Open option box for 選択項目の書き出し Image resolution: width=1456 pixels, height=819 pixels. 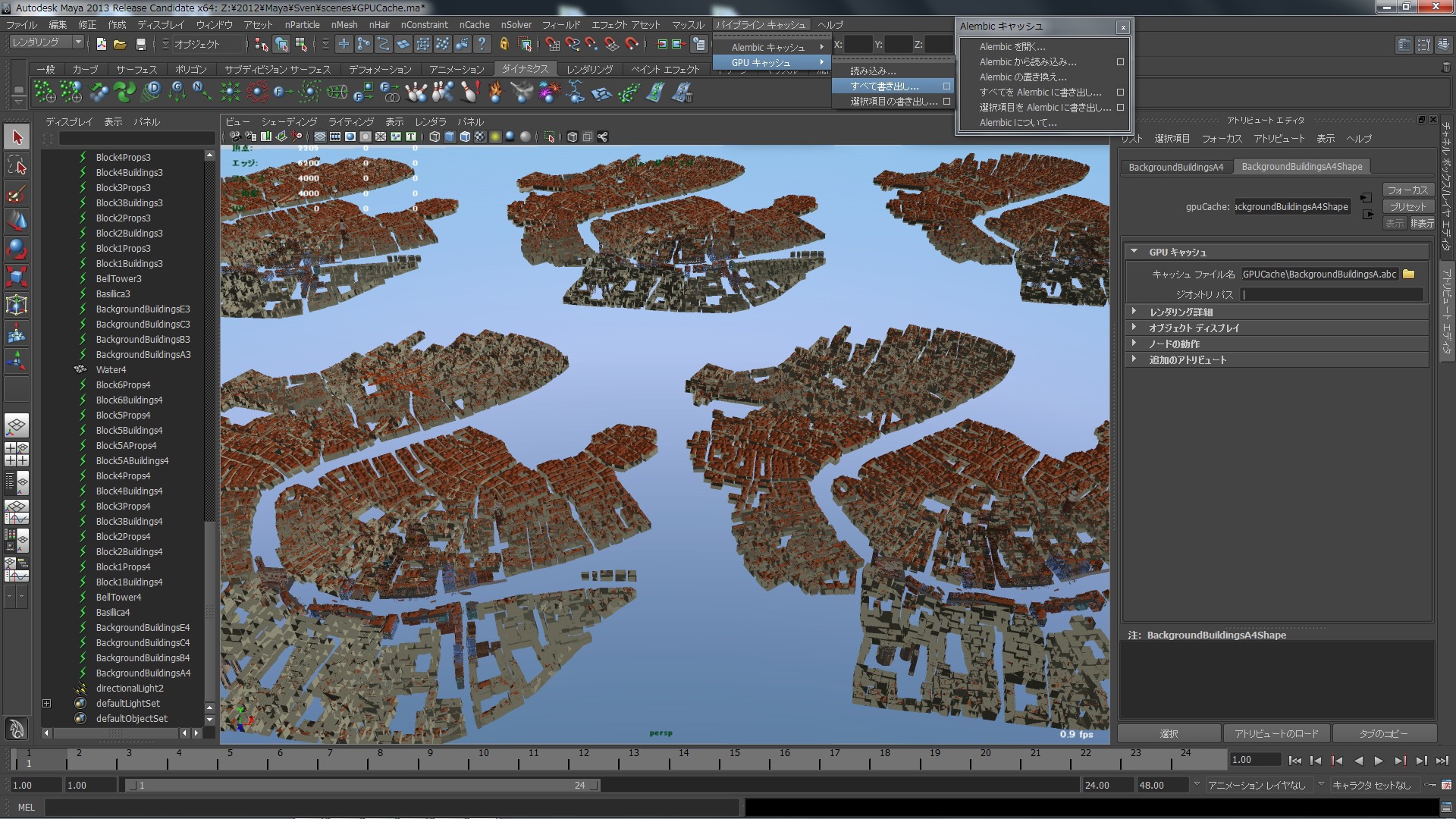click(x=946, y=102)
